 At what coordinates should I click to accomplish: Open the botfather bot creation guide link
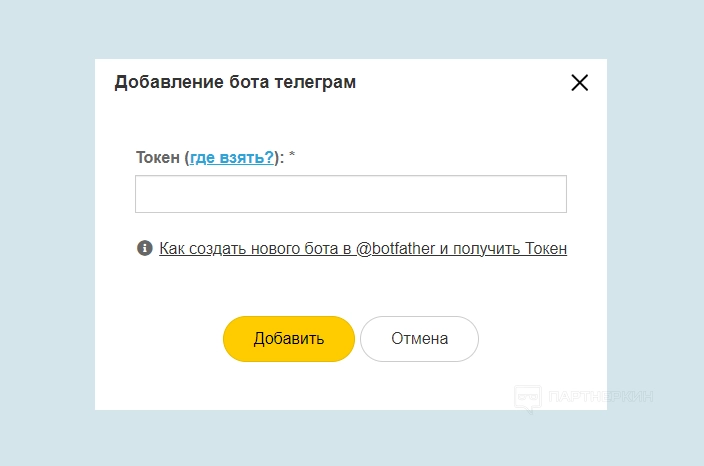click(x=363, y=248)
